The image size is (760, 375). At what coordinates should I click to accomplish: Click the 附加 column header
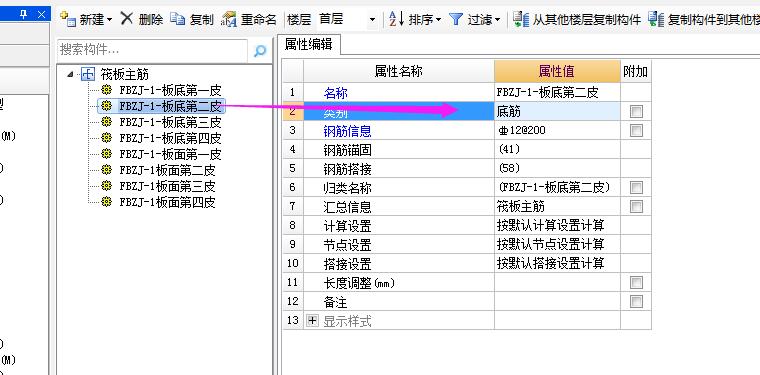[635, 72]
